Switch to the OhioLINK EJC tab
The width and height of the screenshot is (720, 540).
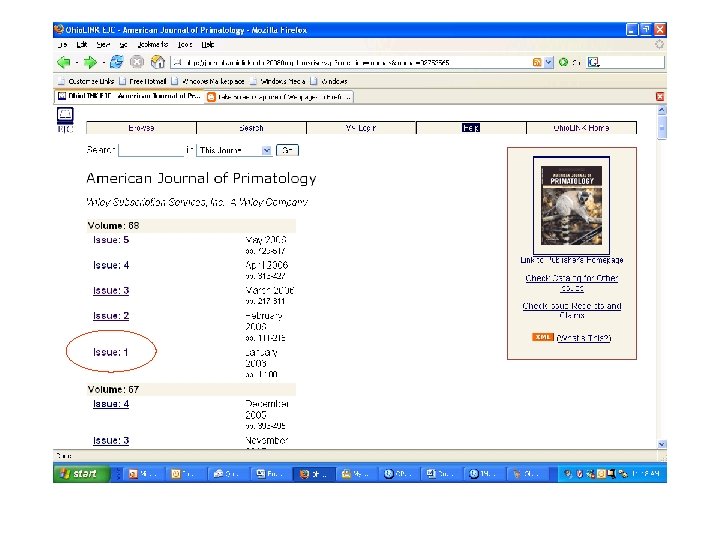click(x=129, y=96)
